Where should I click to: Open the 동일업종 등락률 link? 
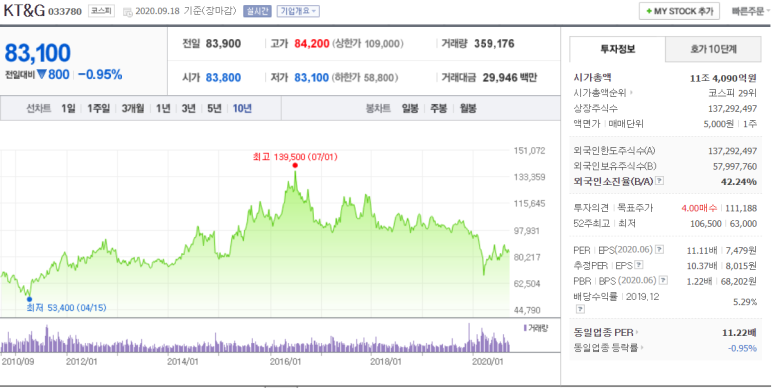click(606, 348)
